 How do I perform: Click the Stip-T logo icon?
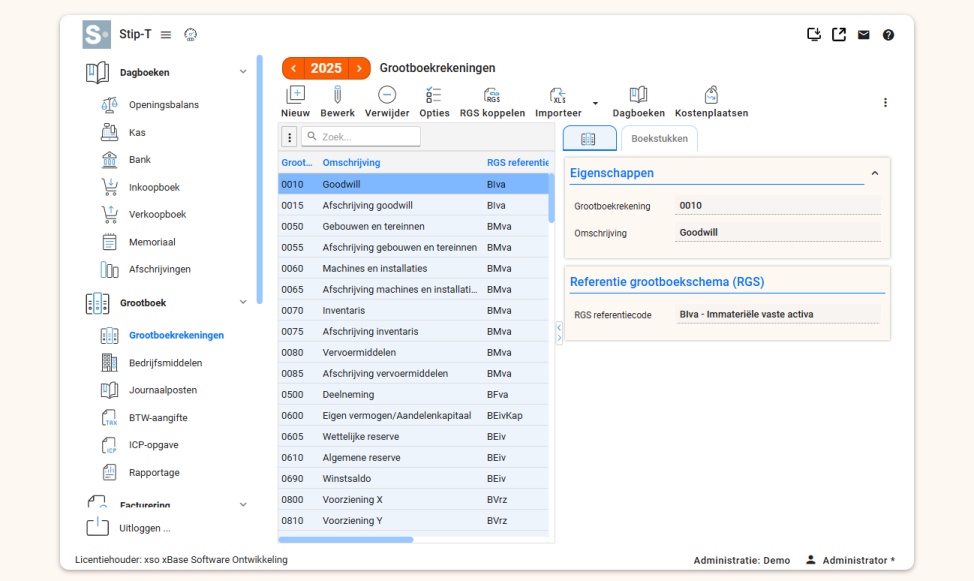(96, 34)
